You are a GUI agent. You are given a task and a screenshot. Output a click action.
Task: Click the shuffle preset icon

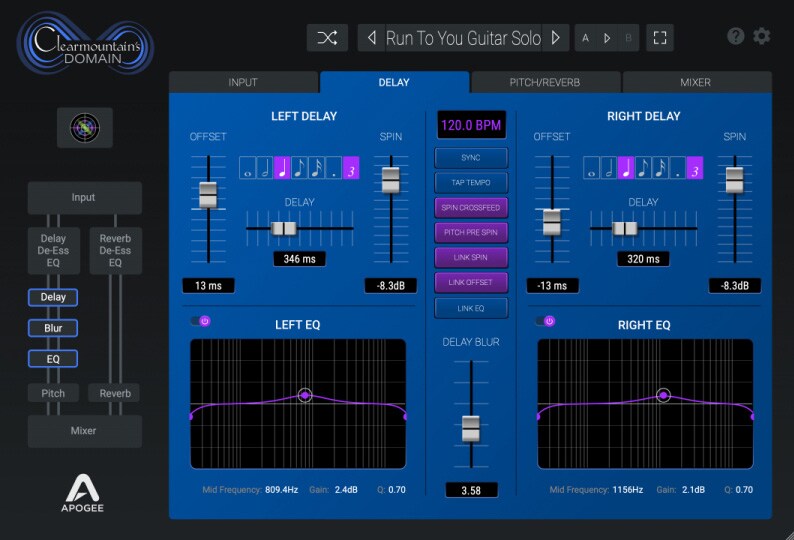click(327, 38)
